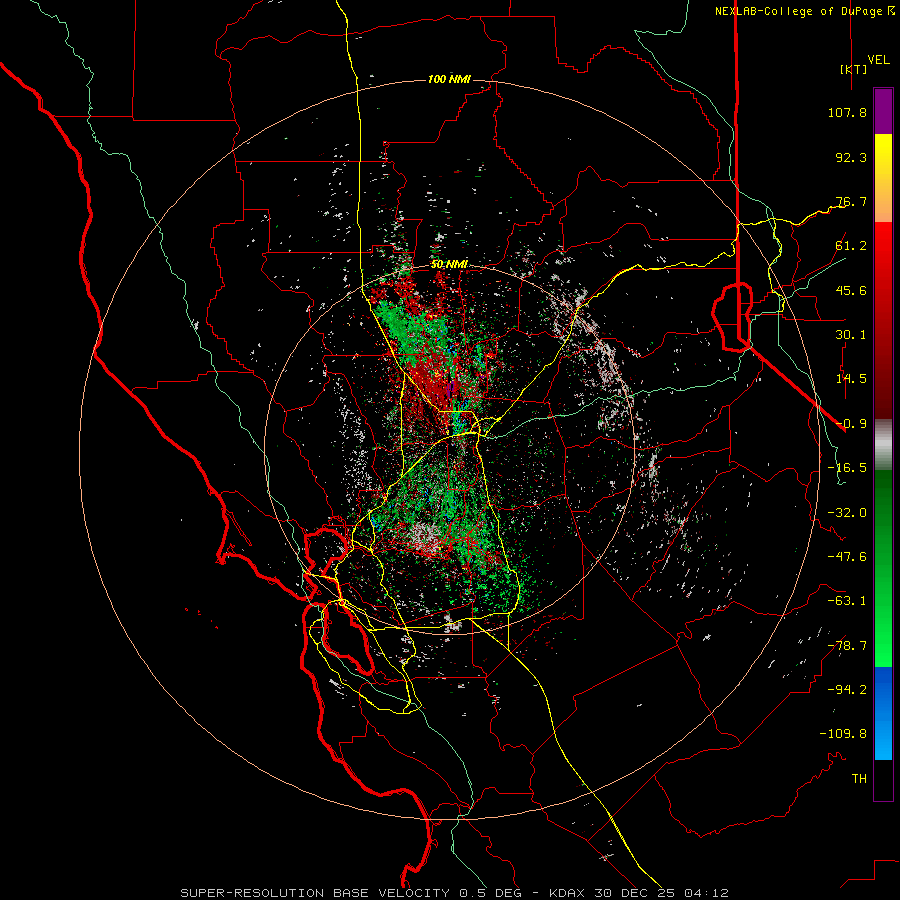Image resolution: width=900 pixels, height=900 pixels.
Task: Select the 45.6 value on the velocity scale
Action: click(x=851, y=290)
